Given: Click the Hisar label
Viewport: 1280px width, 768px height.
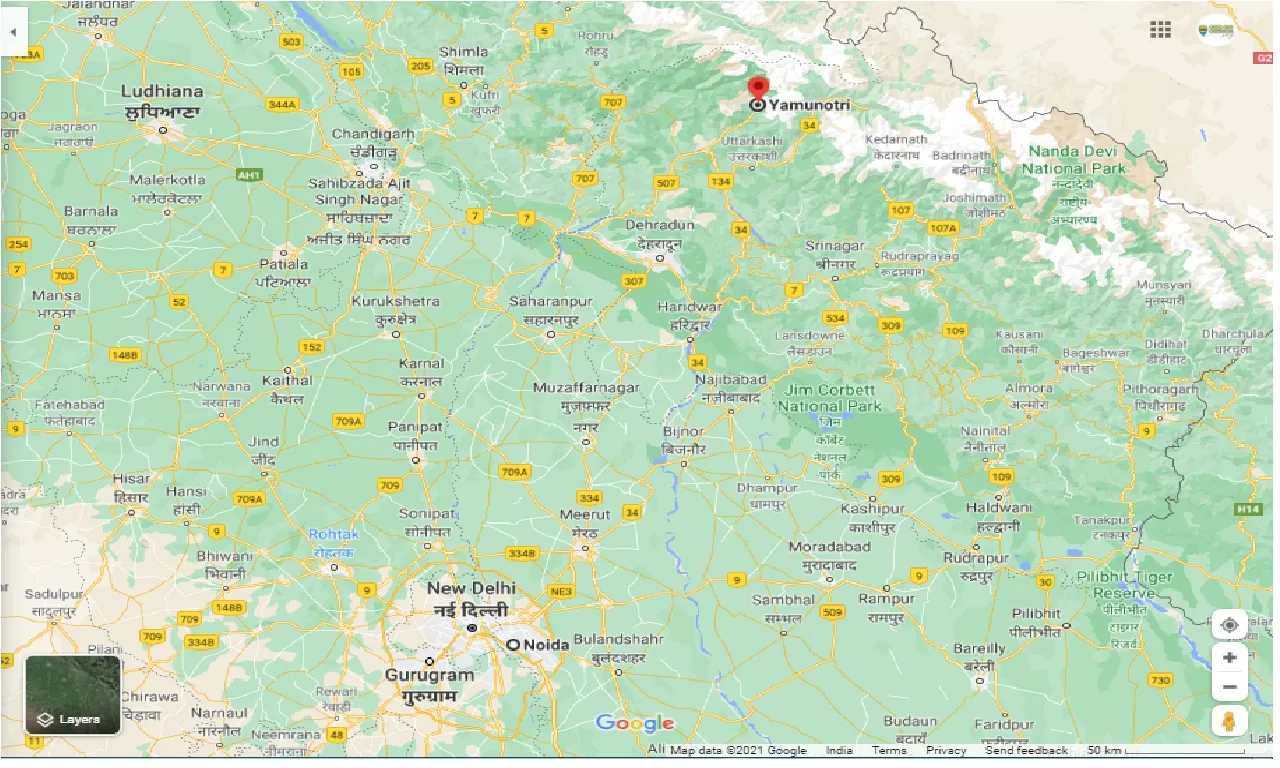Looking at the screenshot, I should (x=131, y=487).
